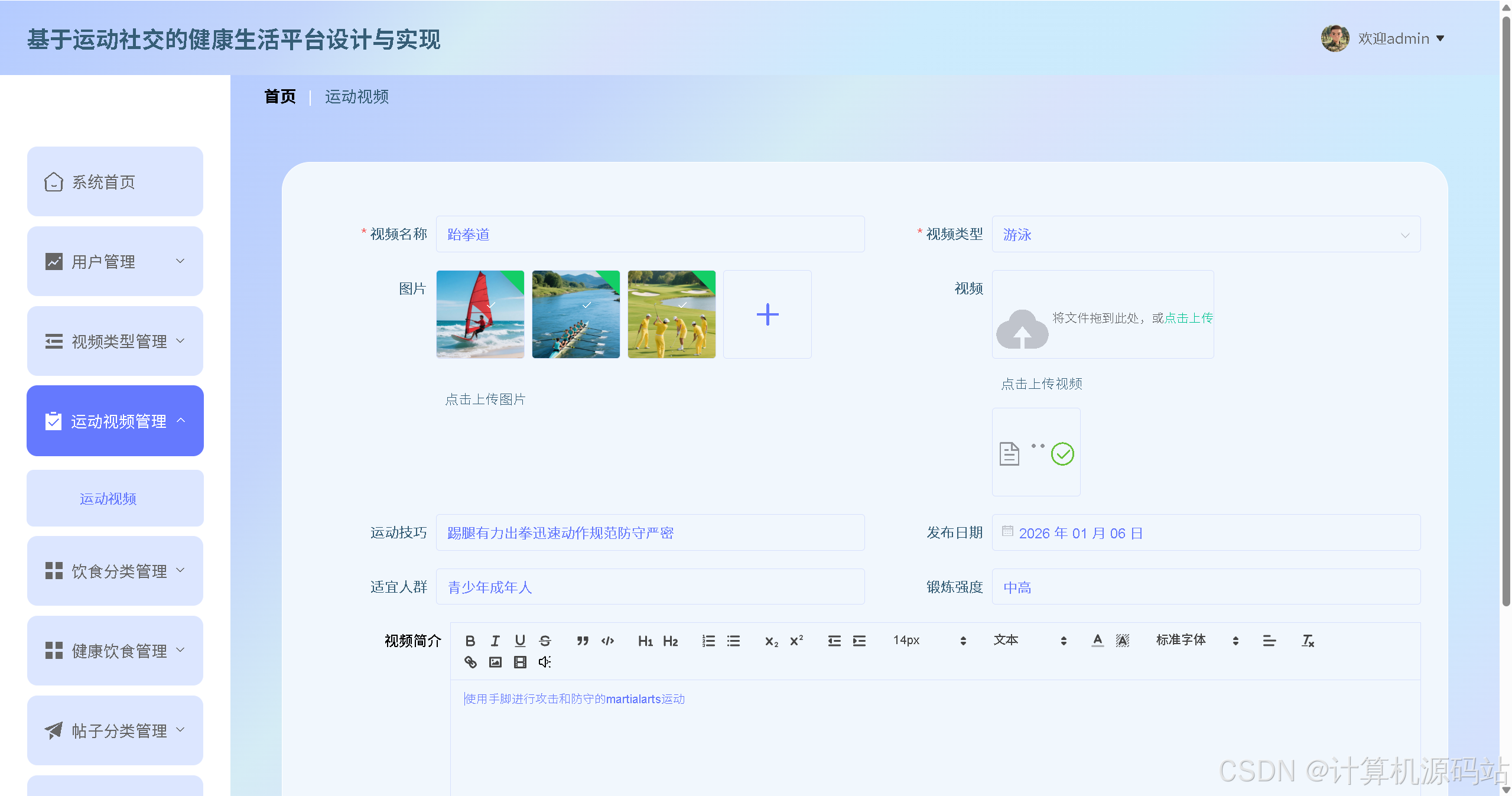The height and width of the screenshot is (796, 1512).
Task: Toggle italic formatting in editor
Action: click(x=495, y=641)
